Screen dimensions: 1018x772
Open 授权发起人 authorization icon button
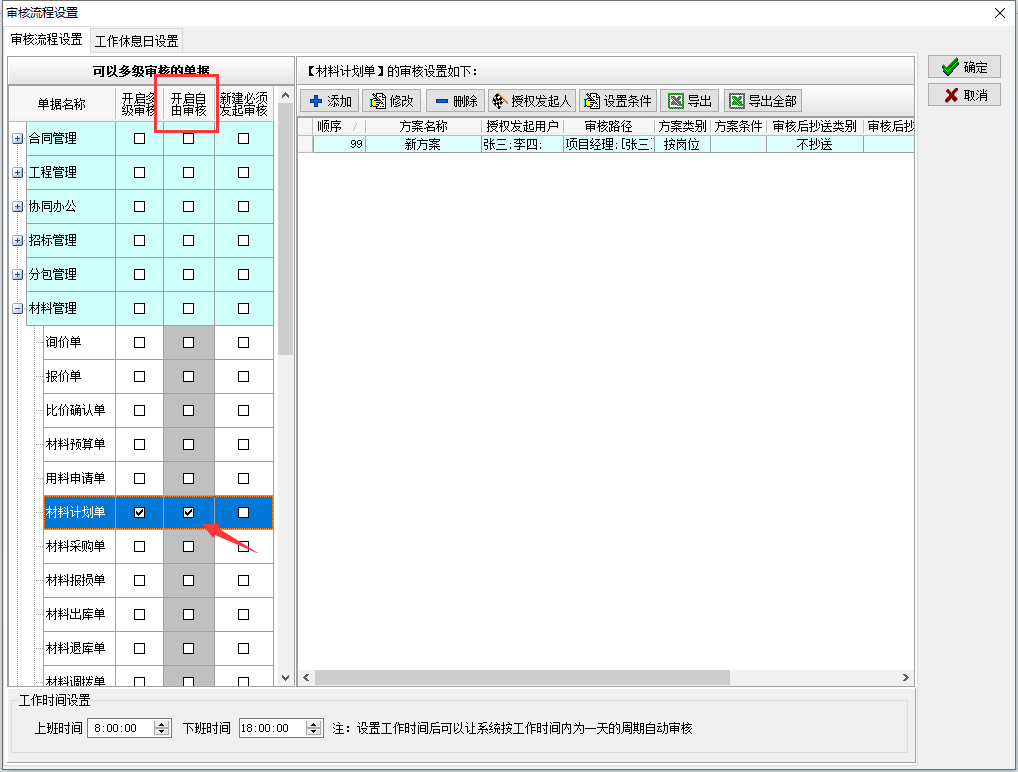tap(498, 101)
